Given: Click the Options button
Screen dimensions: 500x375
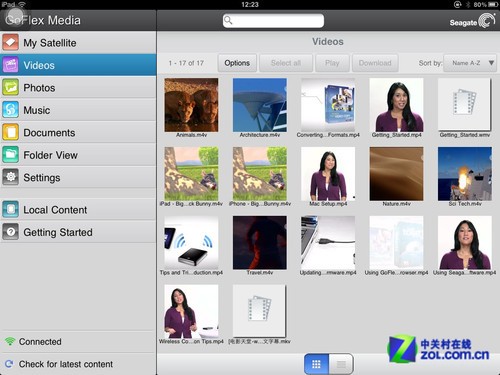Looking at the screenshot, I should click(237, 63).
